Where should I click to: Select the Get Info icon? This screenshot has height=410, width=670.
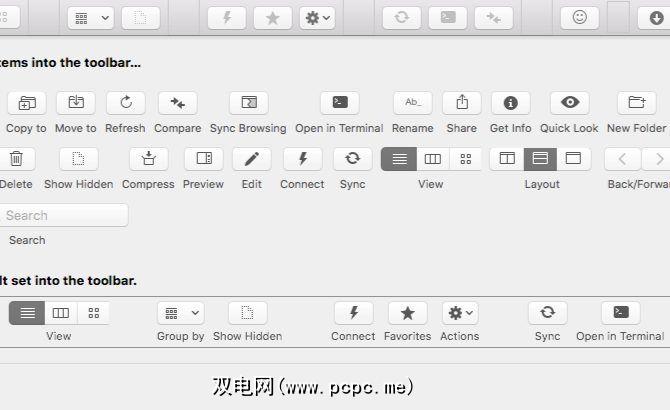[511, 103]
